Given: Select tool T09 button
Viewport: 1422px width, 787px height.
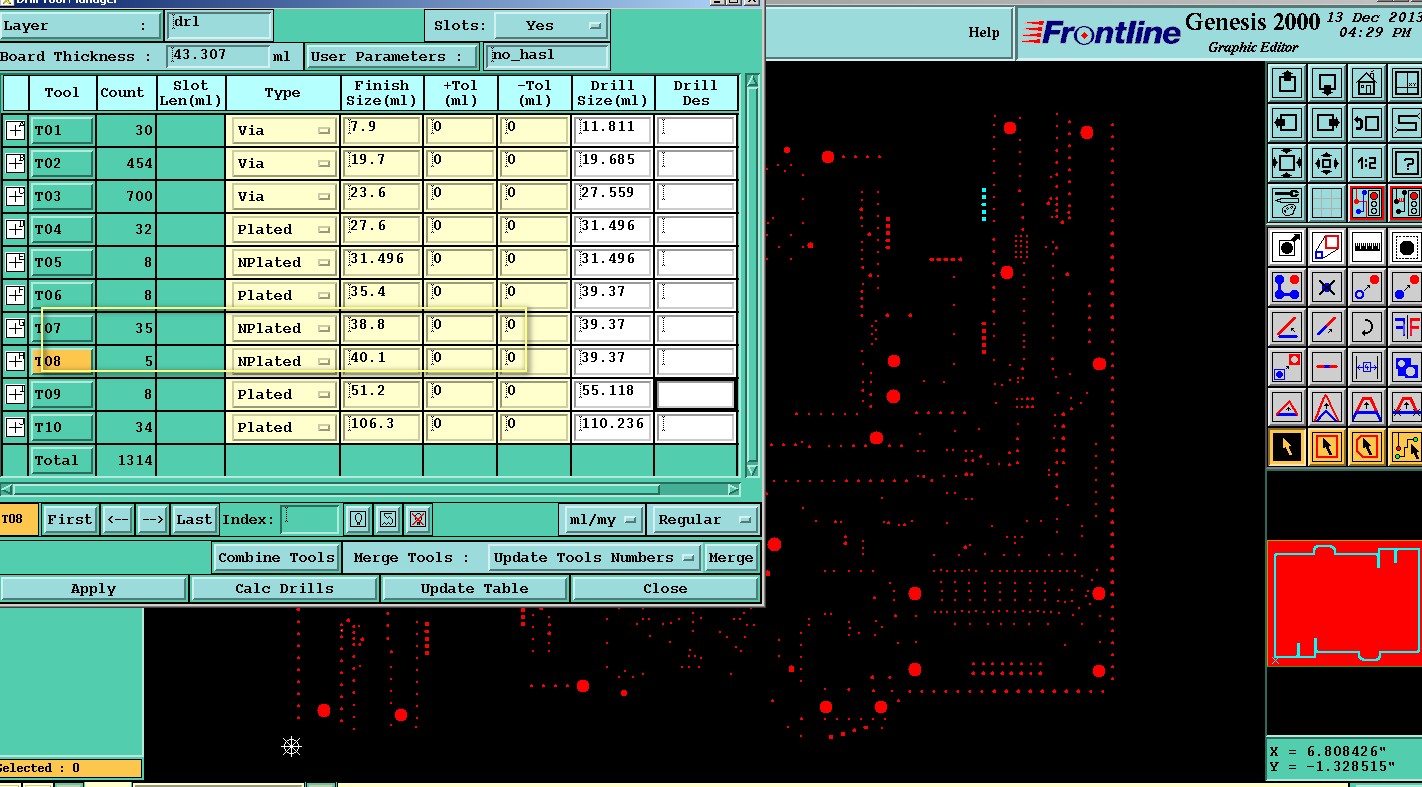Looking at the screenshot, I should (x=63, y=394).
